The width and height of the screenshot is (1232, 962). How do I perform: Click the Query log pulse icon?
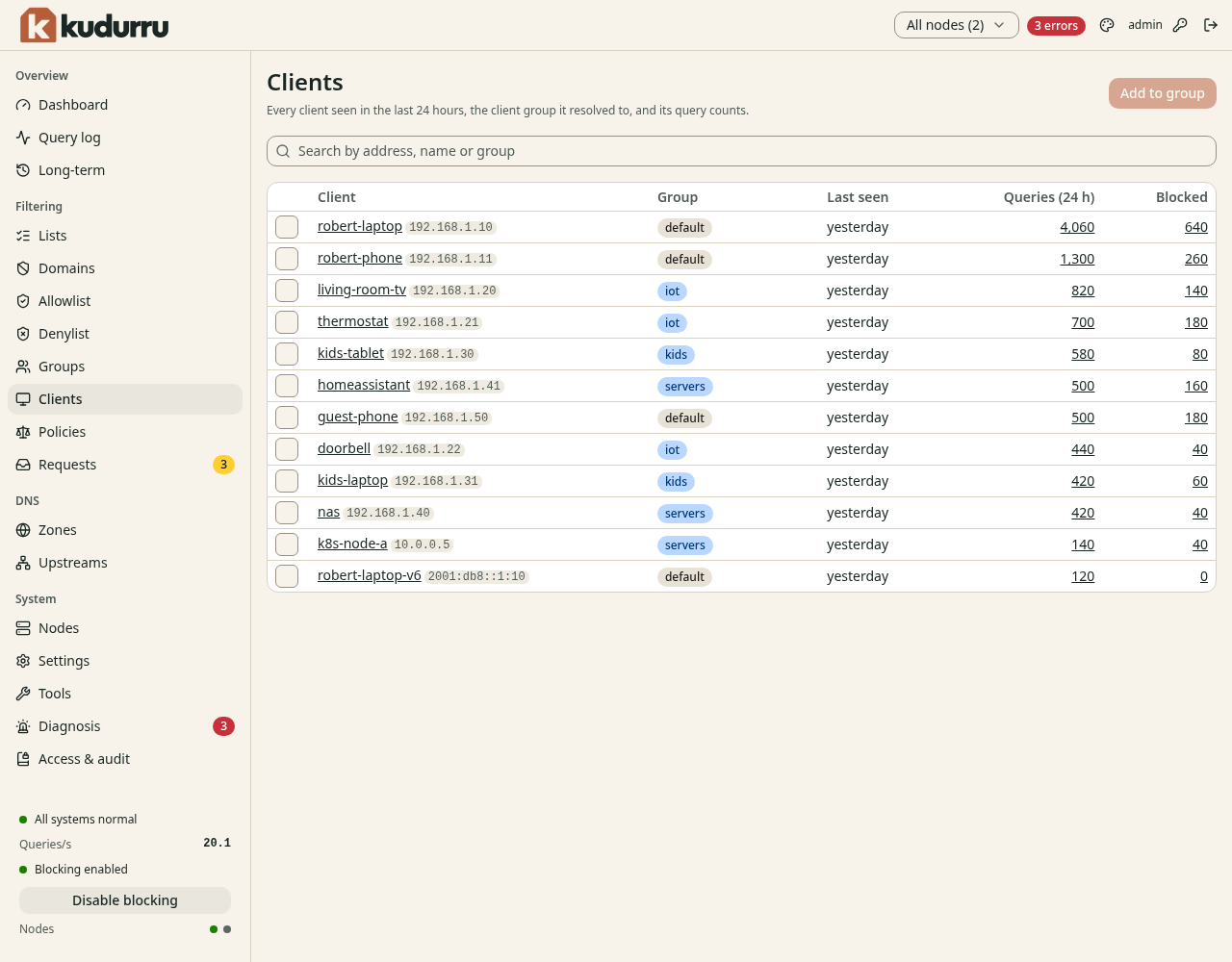[x=23, y=138]
